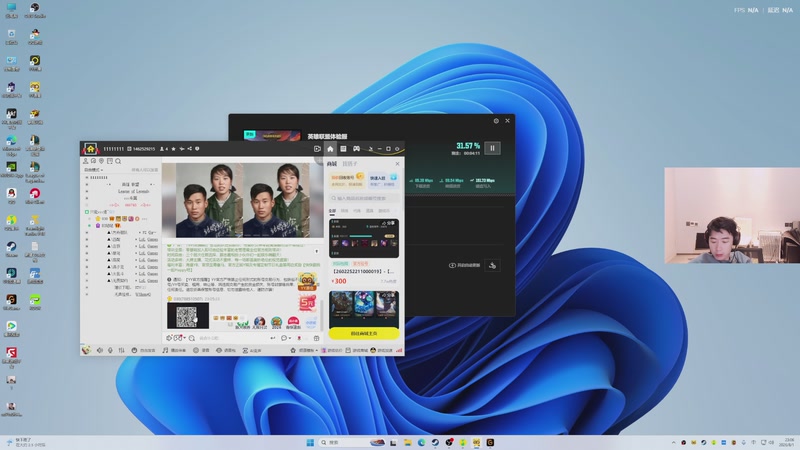800x450 pixels.
Task: Click the magnifier icon beside chat input
Action: pyautogui.click(x=192, y=338)
